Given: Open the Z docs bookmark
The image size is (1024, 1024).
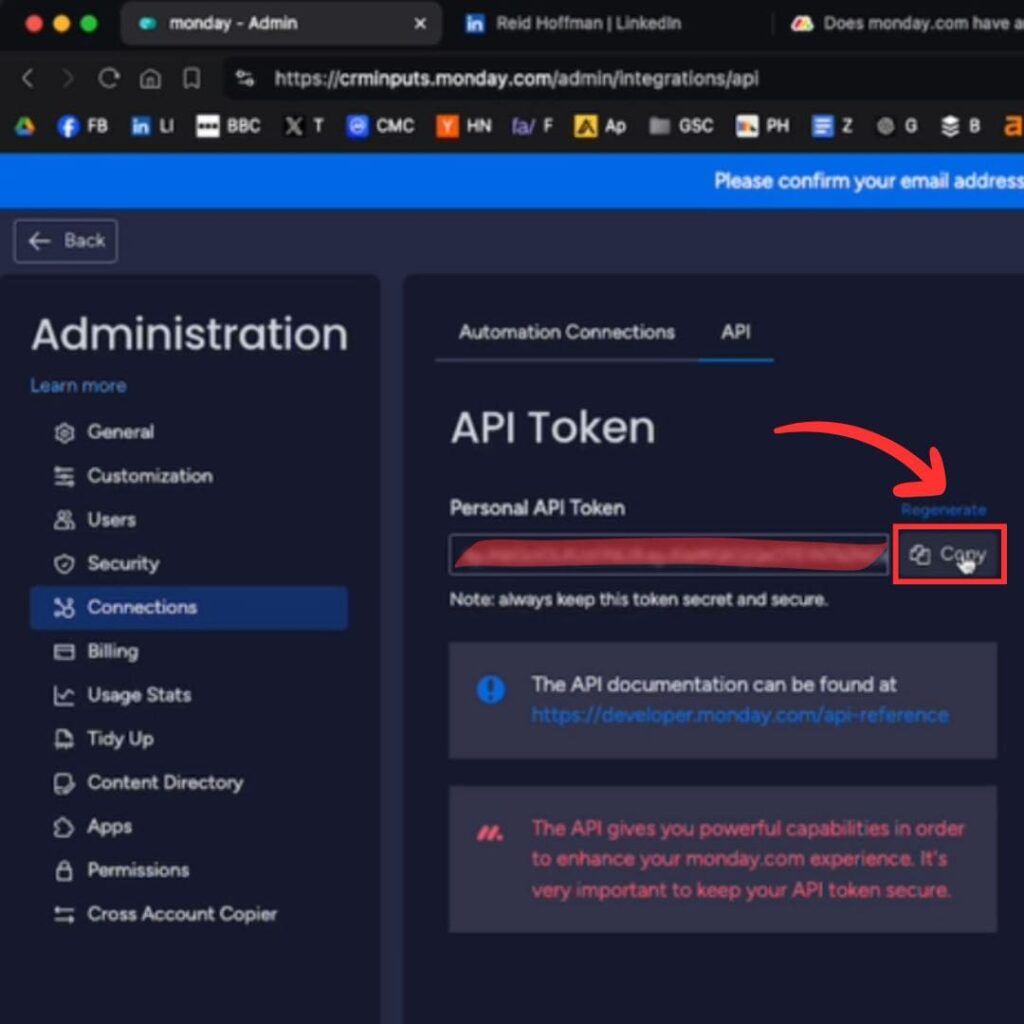Looking at the screenshot, I should coord(832,126).
